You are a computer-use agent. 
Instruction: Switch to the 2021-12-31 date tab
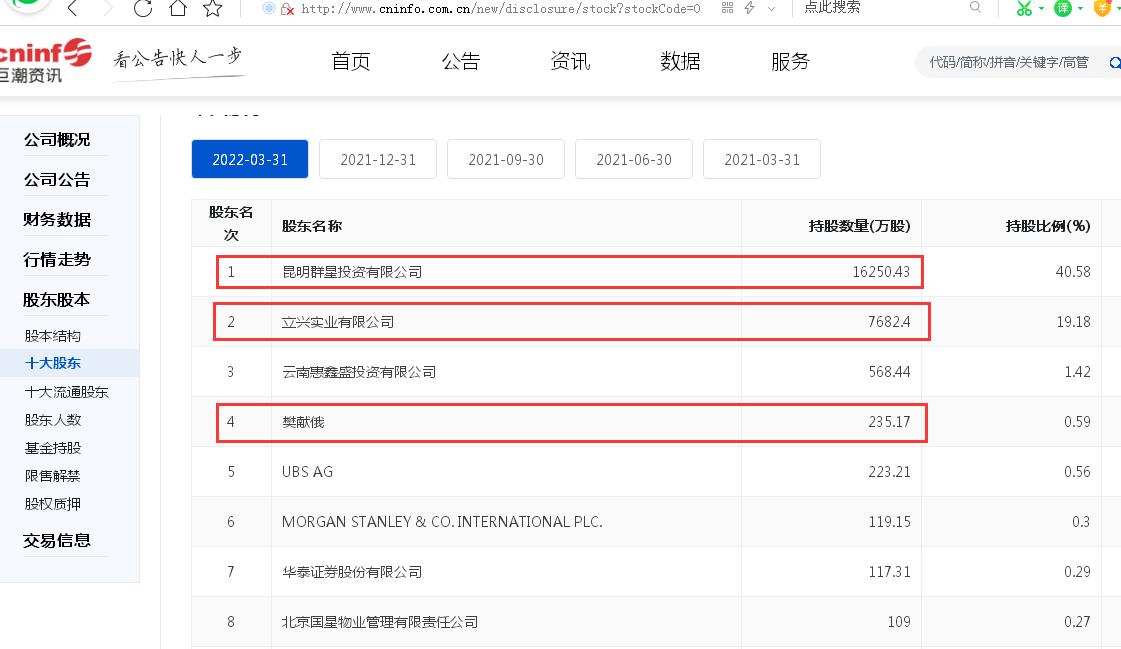pyautogui.click(x=377, y=159)
